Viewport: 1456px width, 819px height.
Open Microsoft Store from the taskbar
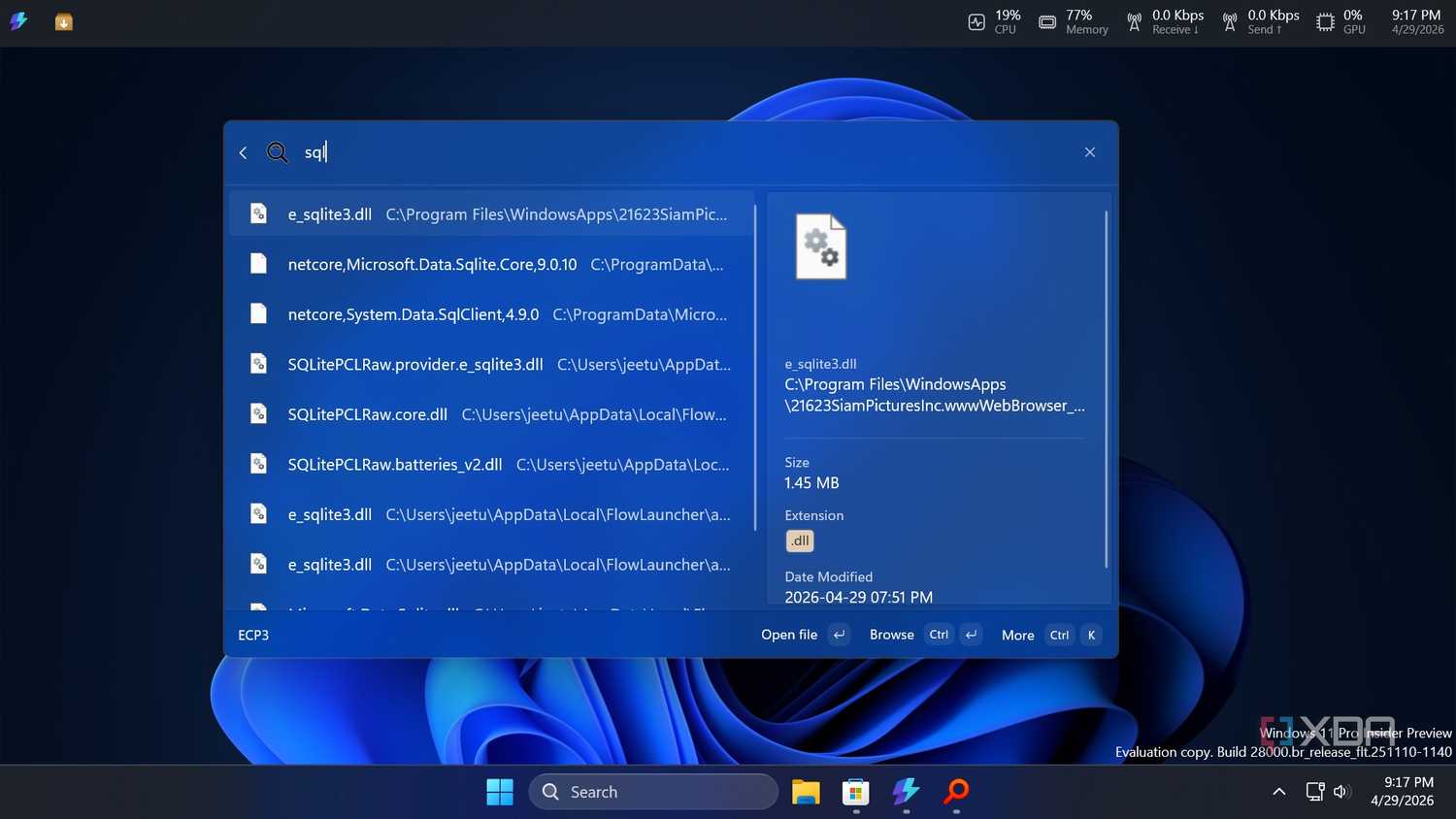coord(855,792)
